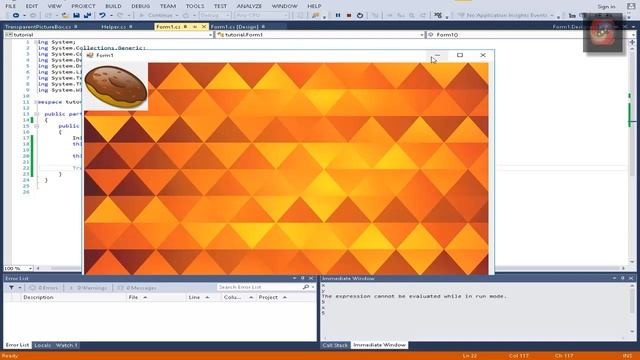Image resolution: width=640 pixels, height=360 pixels.
Task: Toggle the 0 Warnings filter
Action: pyautogui.click(x=88, y=288)
